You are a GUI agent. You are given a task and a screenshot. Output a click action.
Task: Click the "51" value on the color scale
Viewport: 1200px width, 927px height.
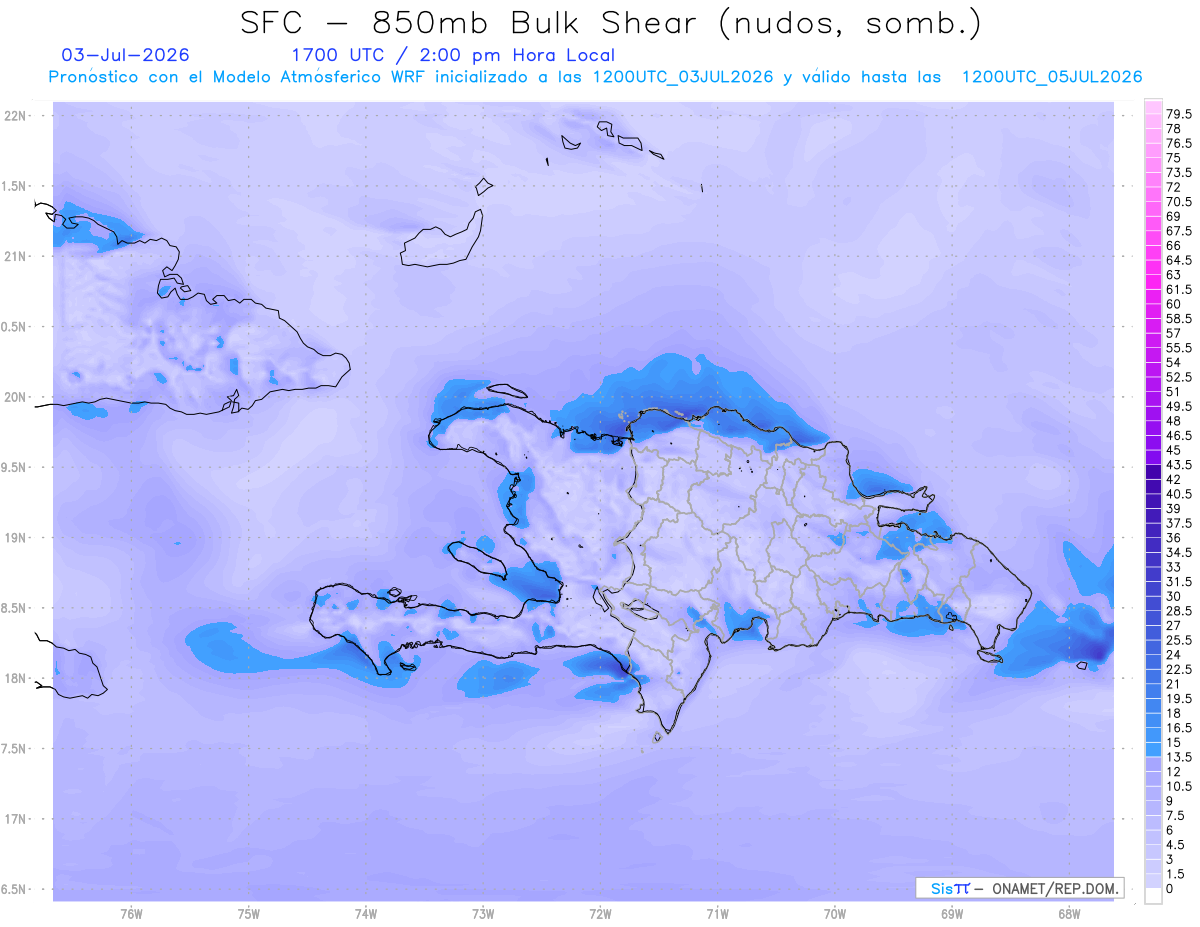click(1172, 391)
